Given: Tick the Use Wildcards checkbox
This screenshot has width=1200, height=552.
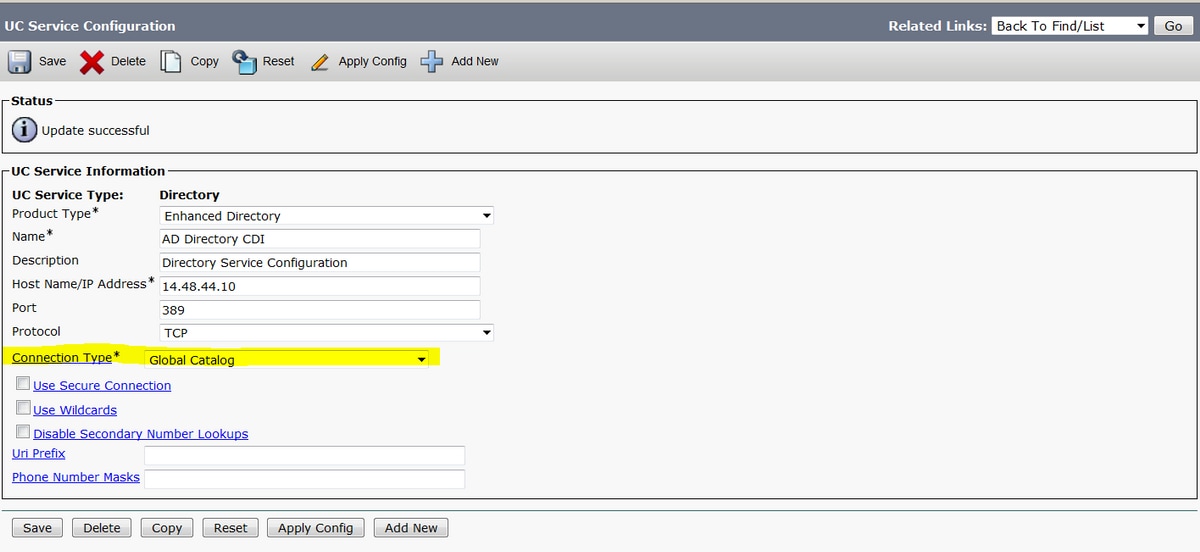Looking at the screenshot, I should point(23,408).
